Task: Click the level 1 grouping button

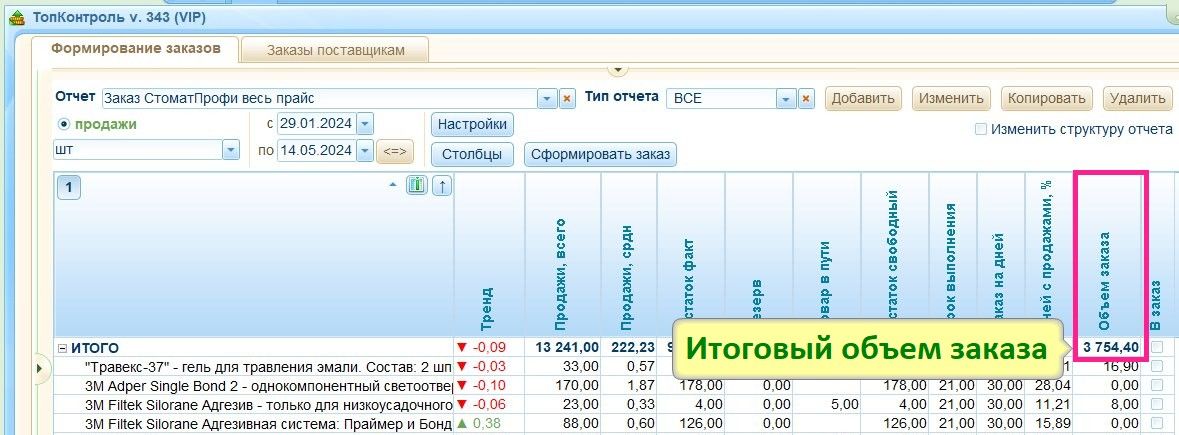Action: coord(68,188)
